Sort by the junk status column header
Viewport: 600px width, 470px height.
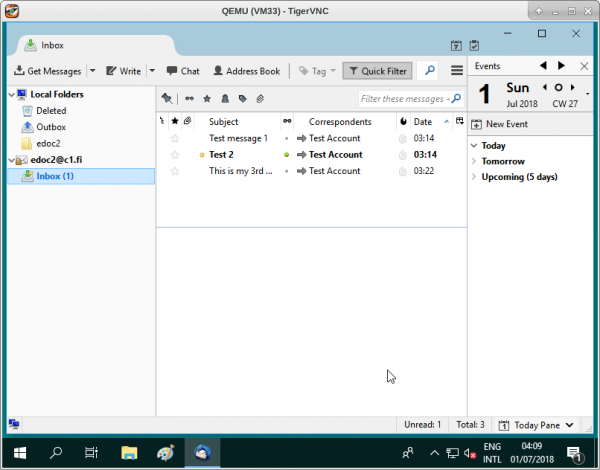pos(403,121)
